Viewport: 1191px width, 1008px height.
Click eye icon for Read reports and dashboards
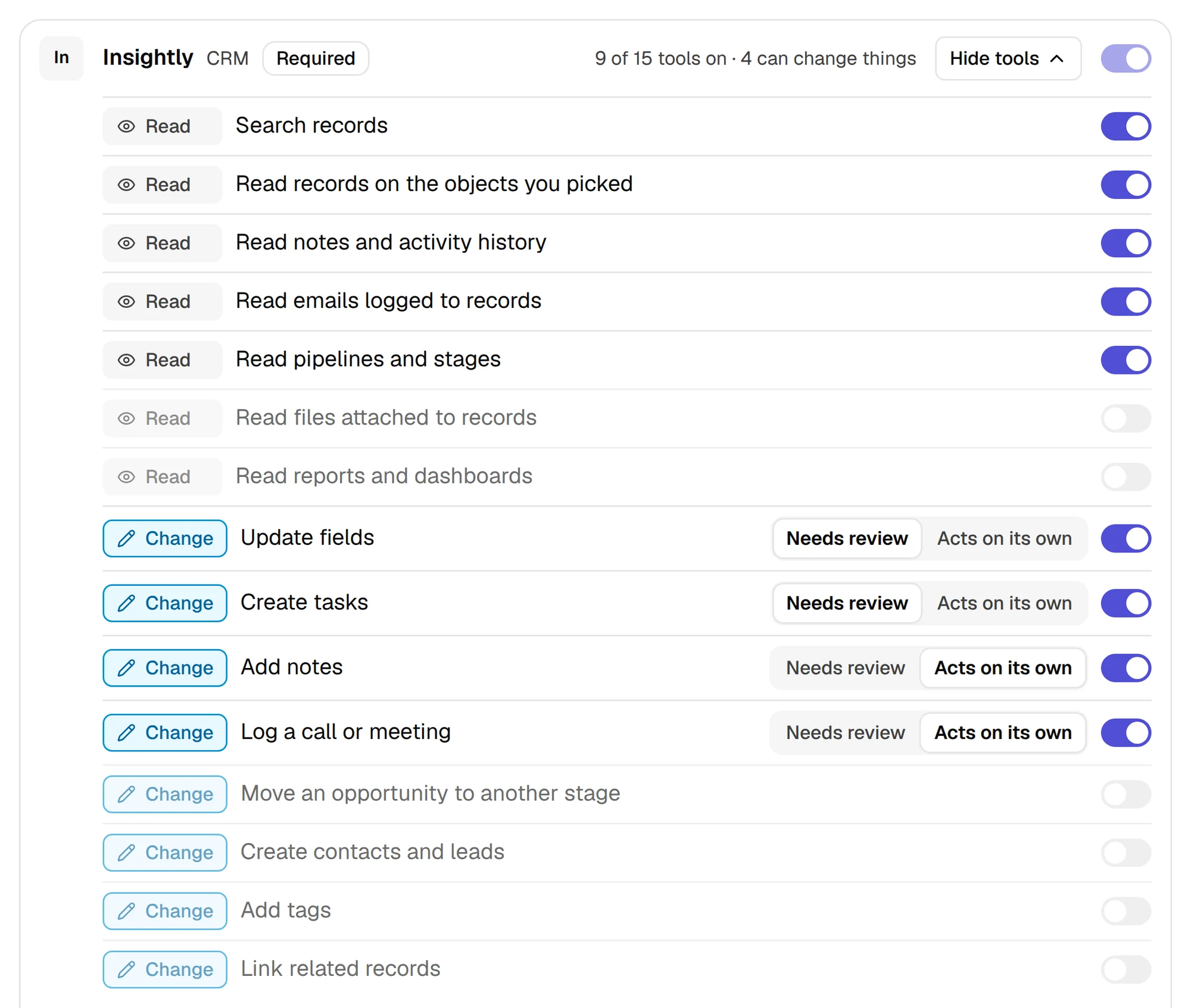coord(126,476)
